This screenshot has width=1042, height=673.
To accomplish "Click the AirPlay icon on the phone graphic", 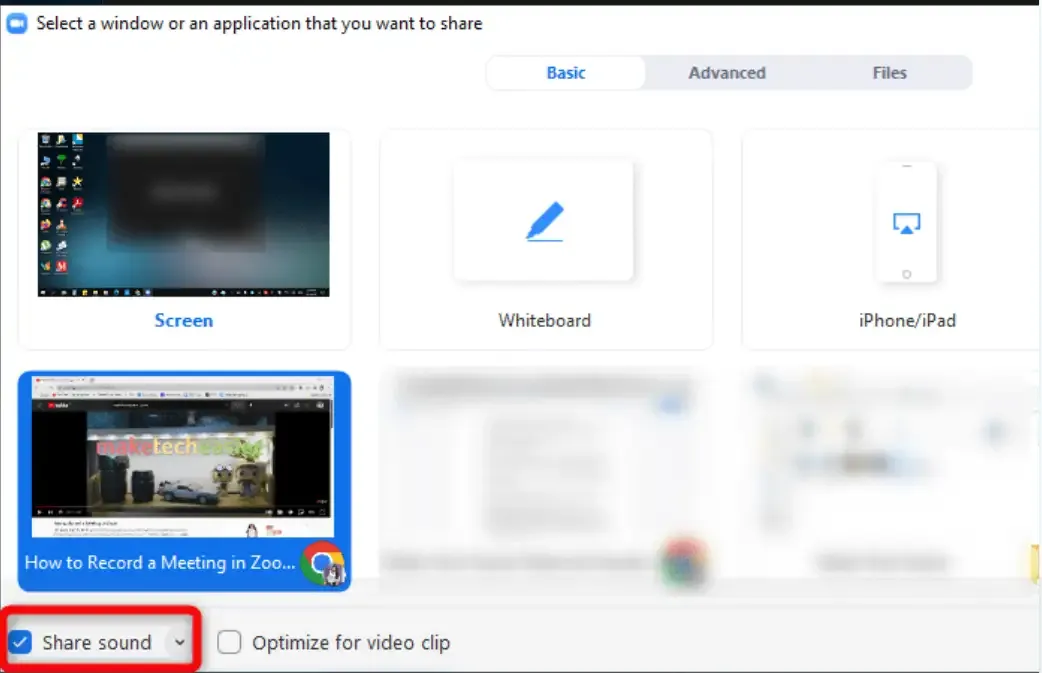I will coord(906,224).
